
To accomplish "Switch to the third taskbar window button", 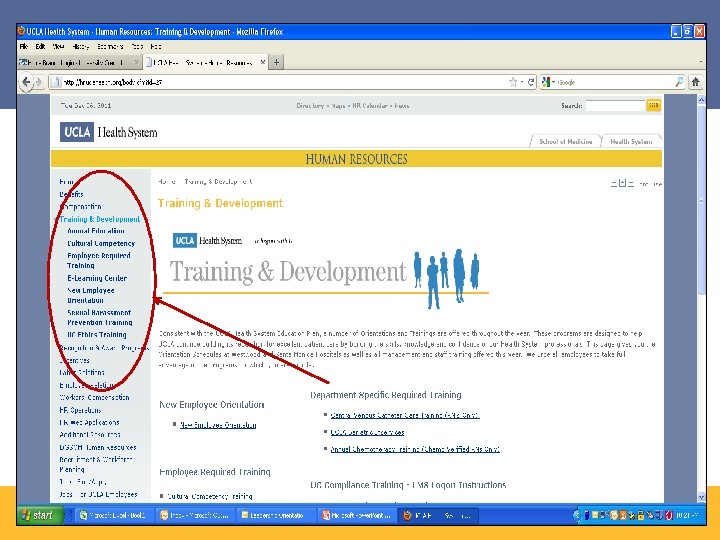I will [x=276, y=515].
